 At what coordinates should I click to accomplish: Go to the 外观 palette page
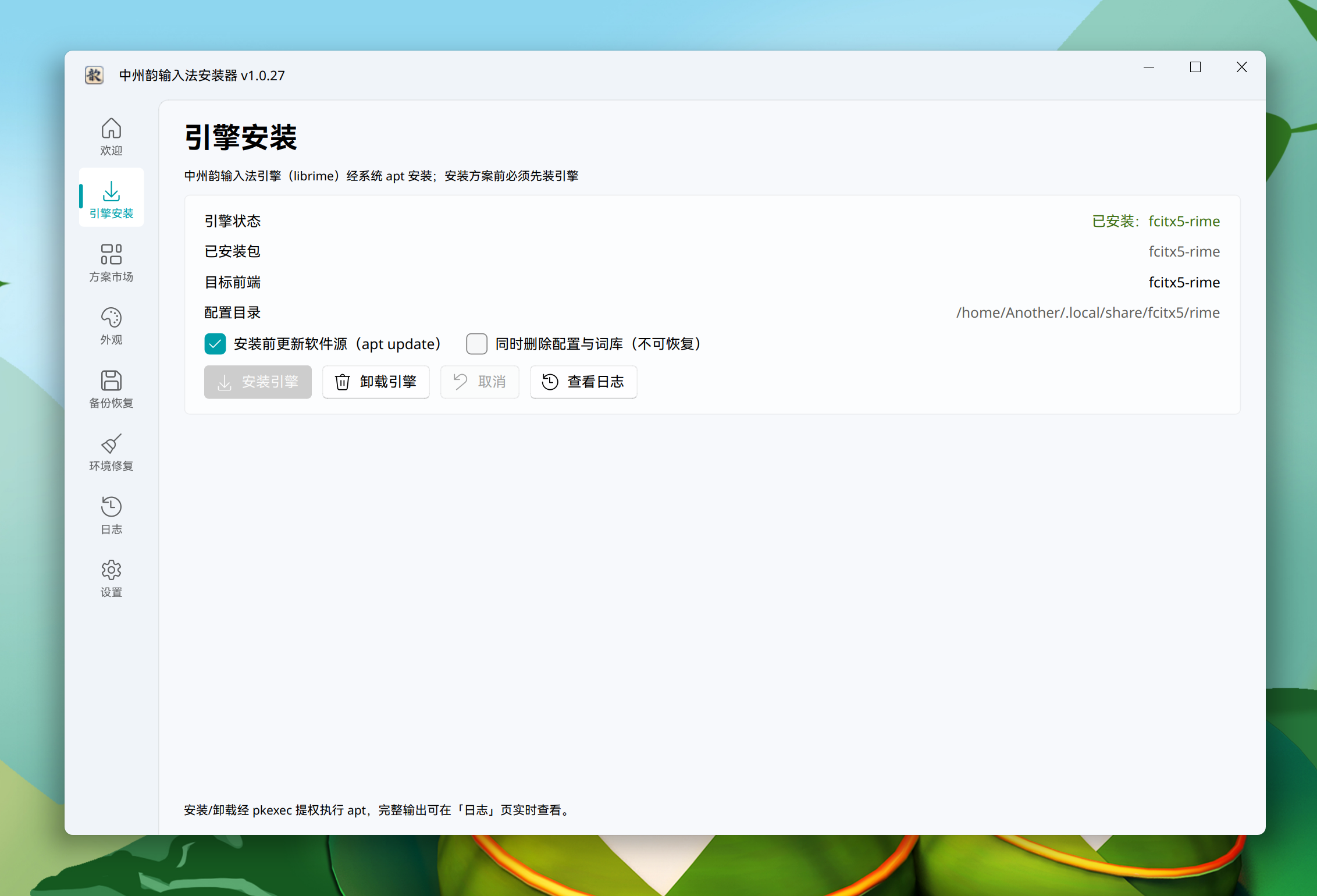click(x=111, y=325)
